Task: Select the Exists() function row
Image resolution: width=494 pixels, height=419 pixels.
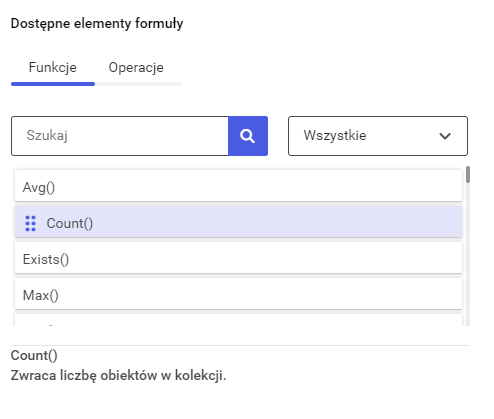Action: click(x=238, y=258)
